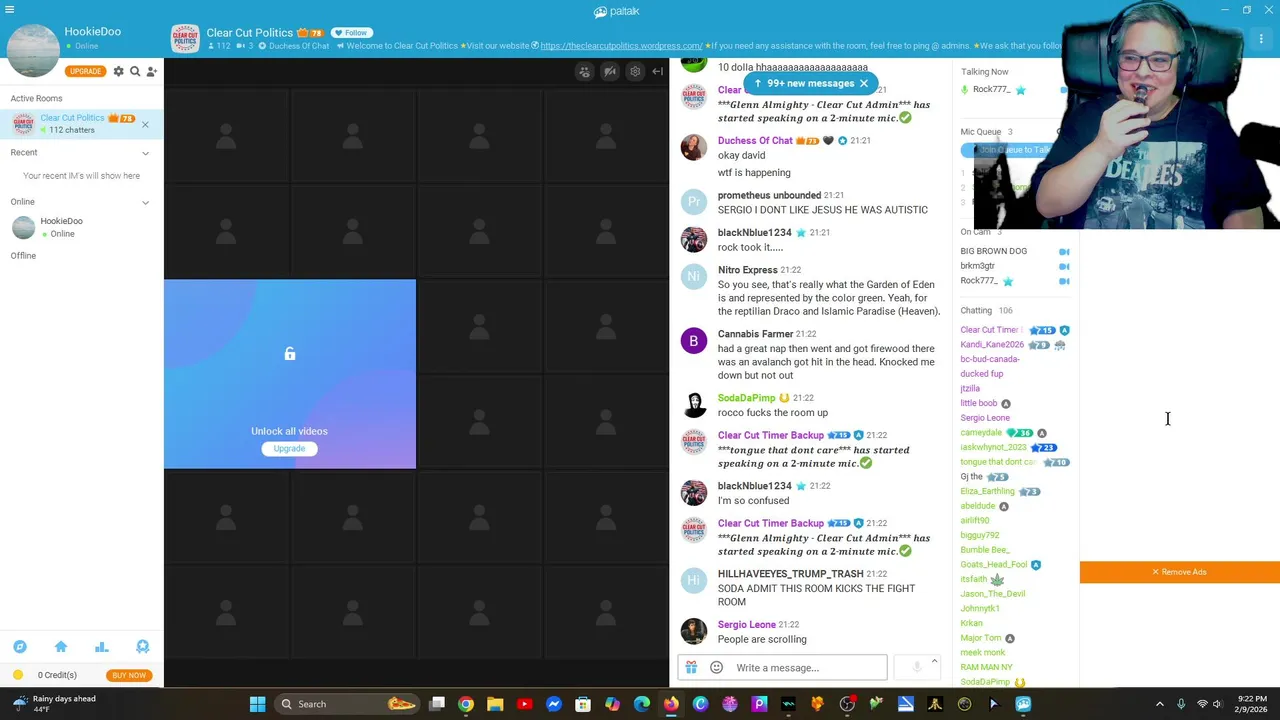This screenshot has width=1280, height=720.
Task: View BIG BROWN DOG's cam
Action: (1064, 252)
